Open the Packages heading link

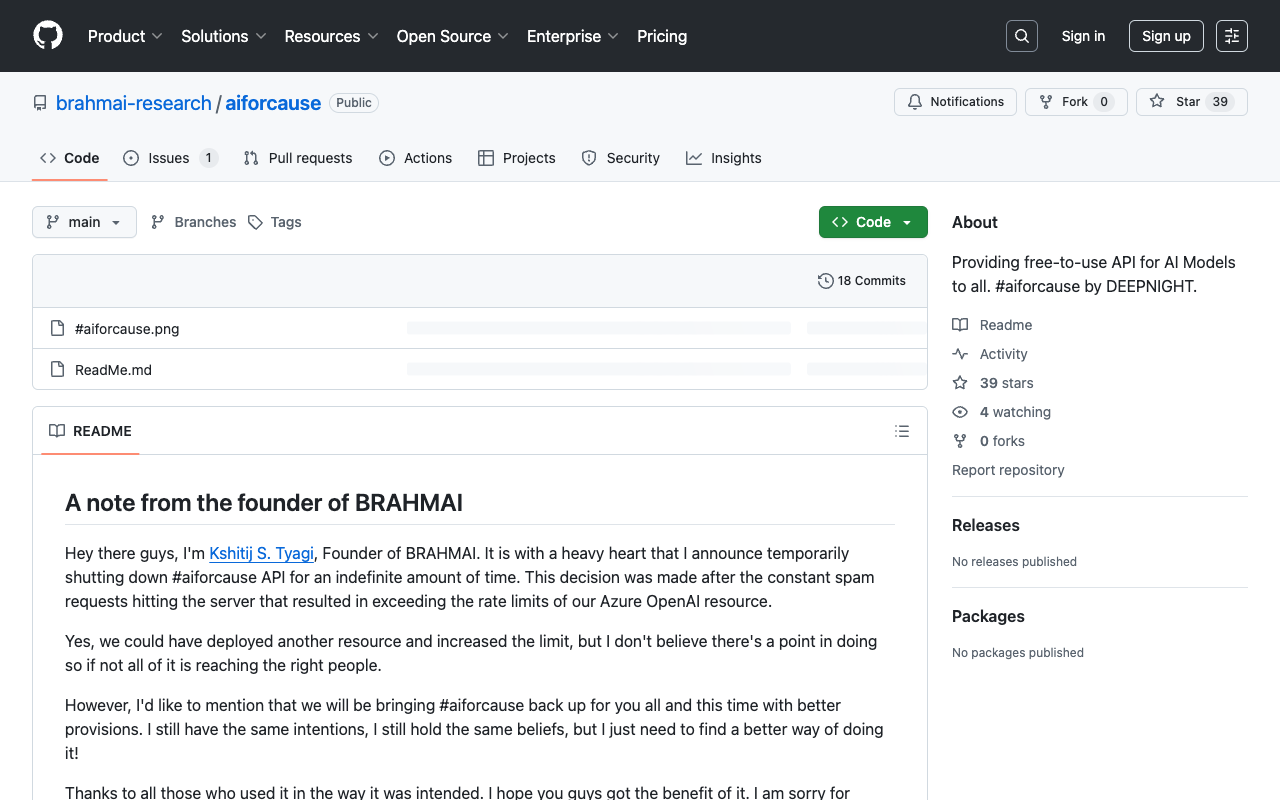[x=988, y=616]
